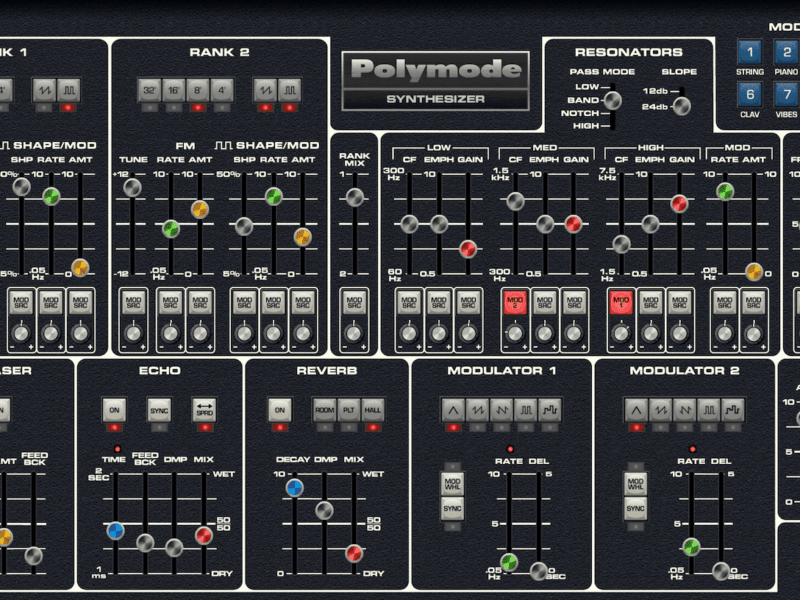Select sawtooth waveform in Modulator 1
800x600 pixels.
(477, 410)
